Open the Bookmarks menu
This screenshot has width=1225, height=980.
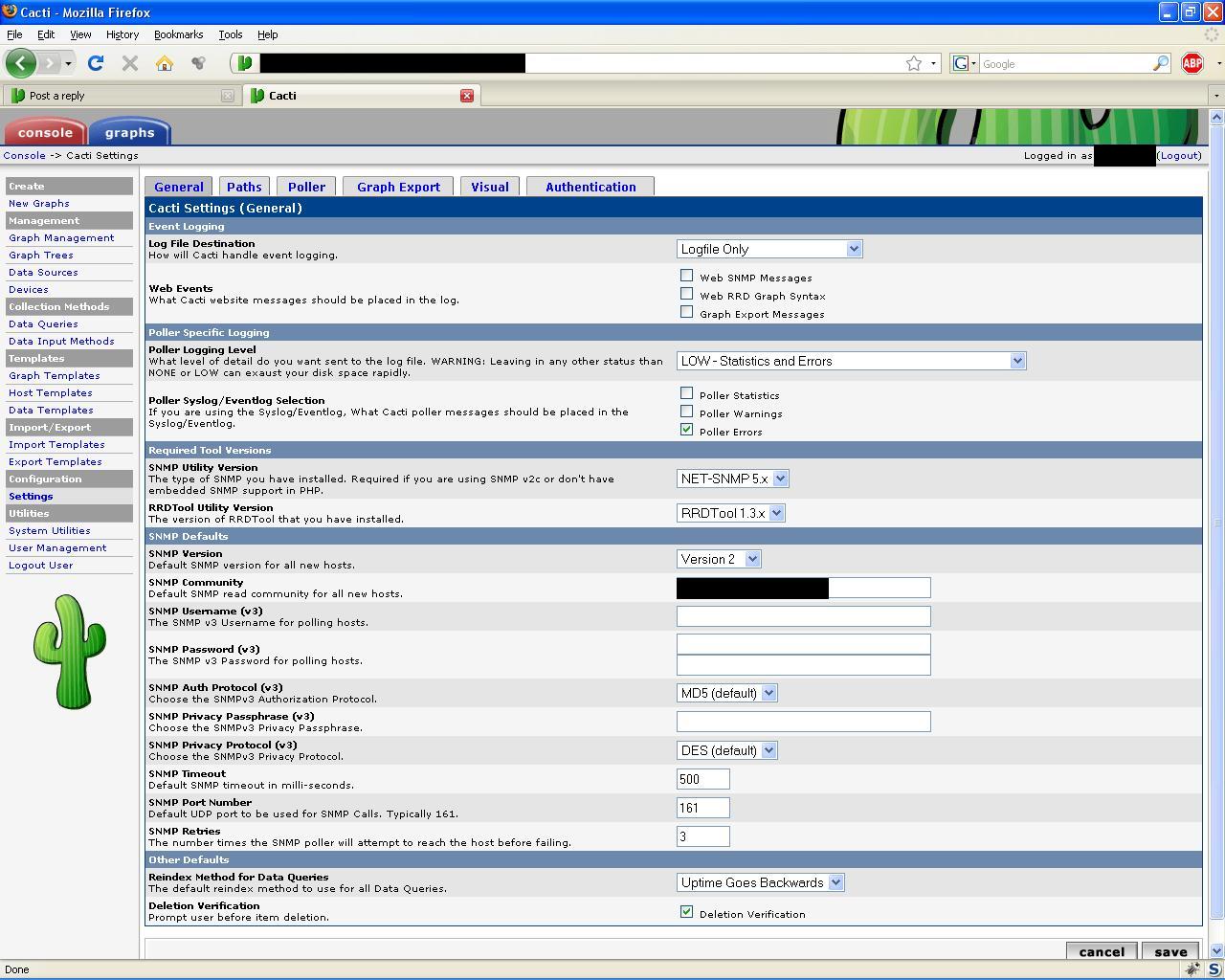(x=178, y=34)
